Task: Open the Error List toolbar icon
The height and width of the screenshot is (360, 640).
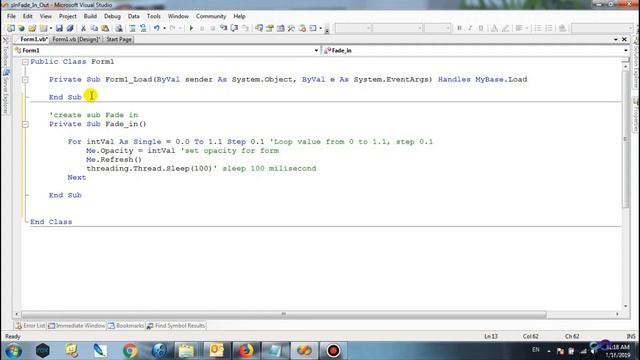Action: (302, 28)
